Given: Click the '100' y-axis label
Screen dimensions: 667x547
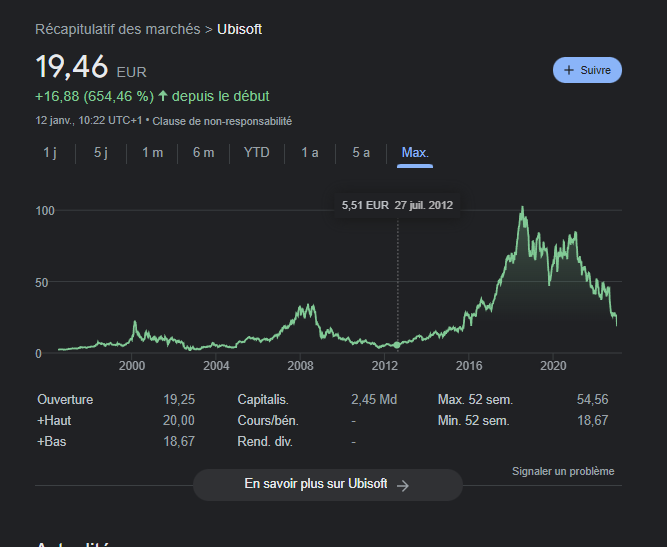Looking at the screenshot, I should click(x=45, y=211).
